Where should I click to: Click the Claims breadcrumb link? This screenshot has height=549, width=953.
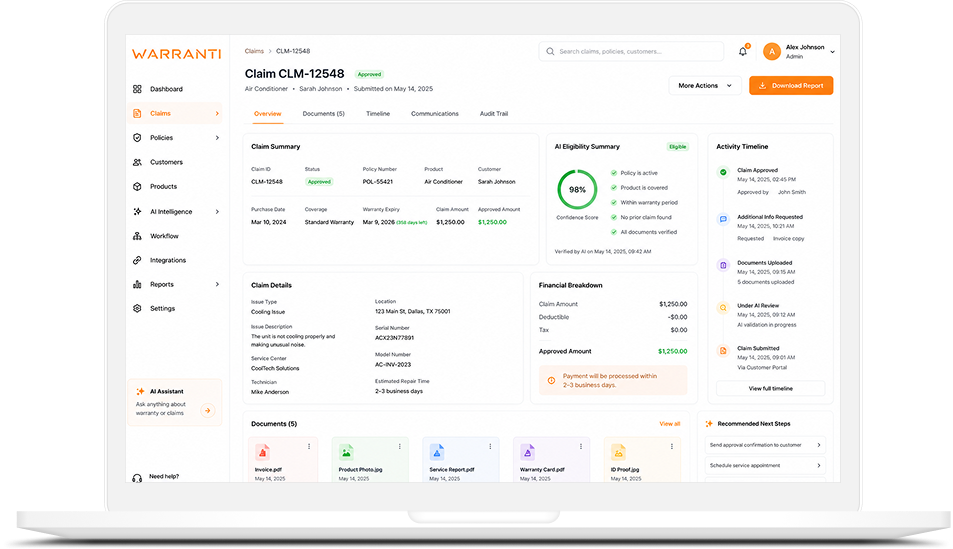tap(254, 51)
